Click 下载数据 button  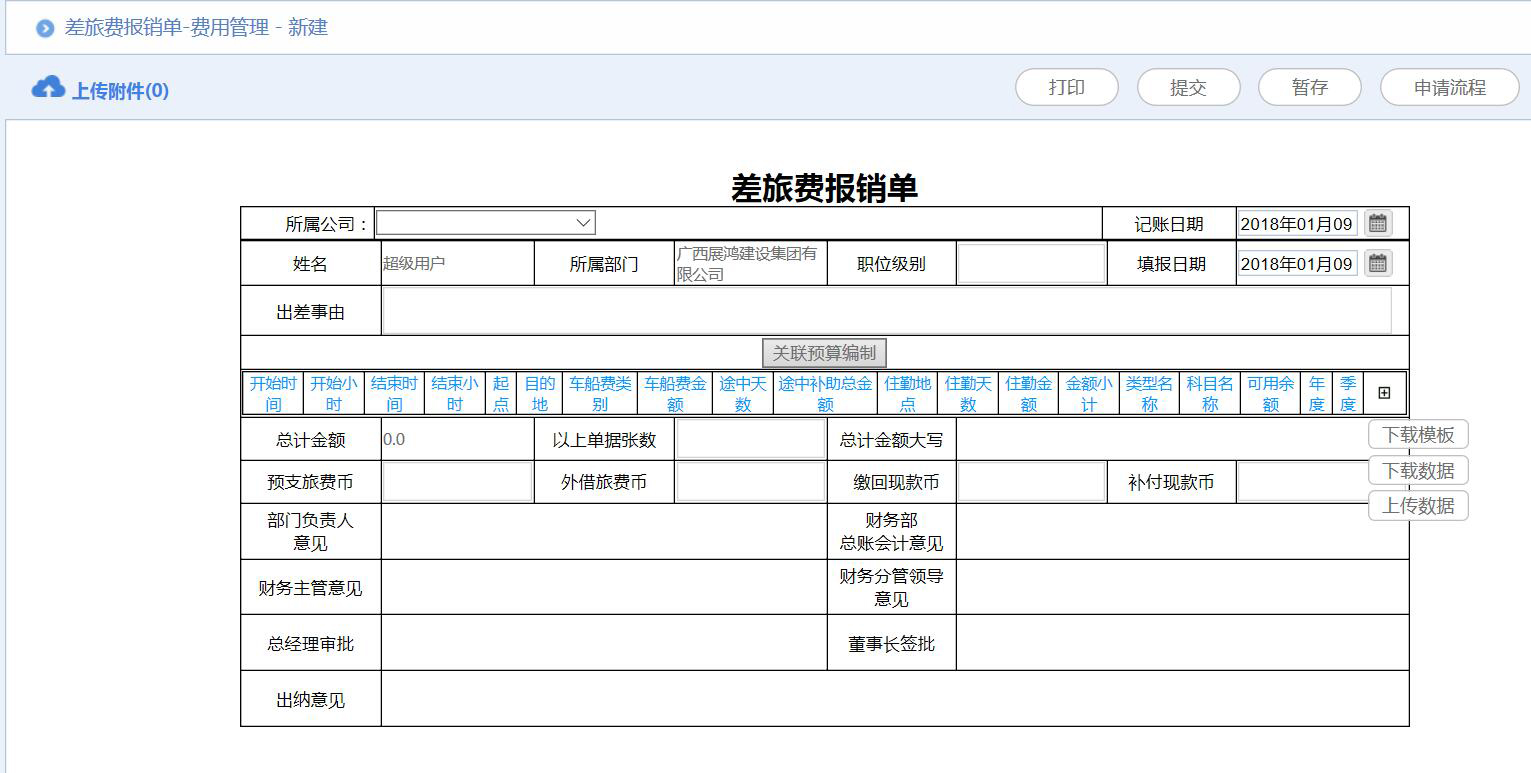pos(1417,471)
